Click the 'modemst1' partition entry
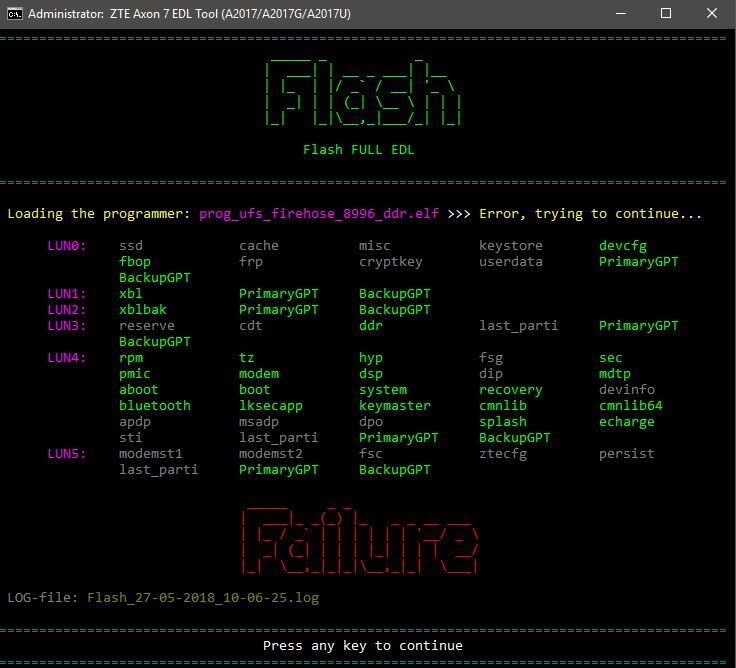The height and width of the screenshot is (668, 736). (x=151, y=454)
